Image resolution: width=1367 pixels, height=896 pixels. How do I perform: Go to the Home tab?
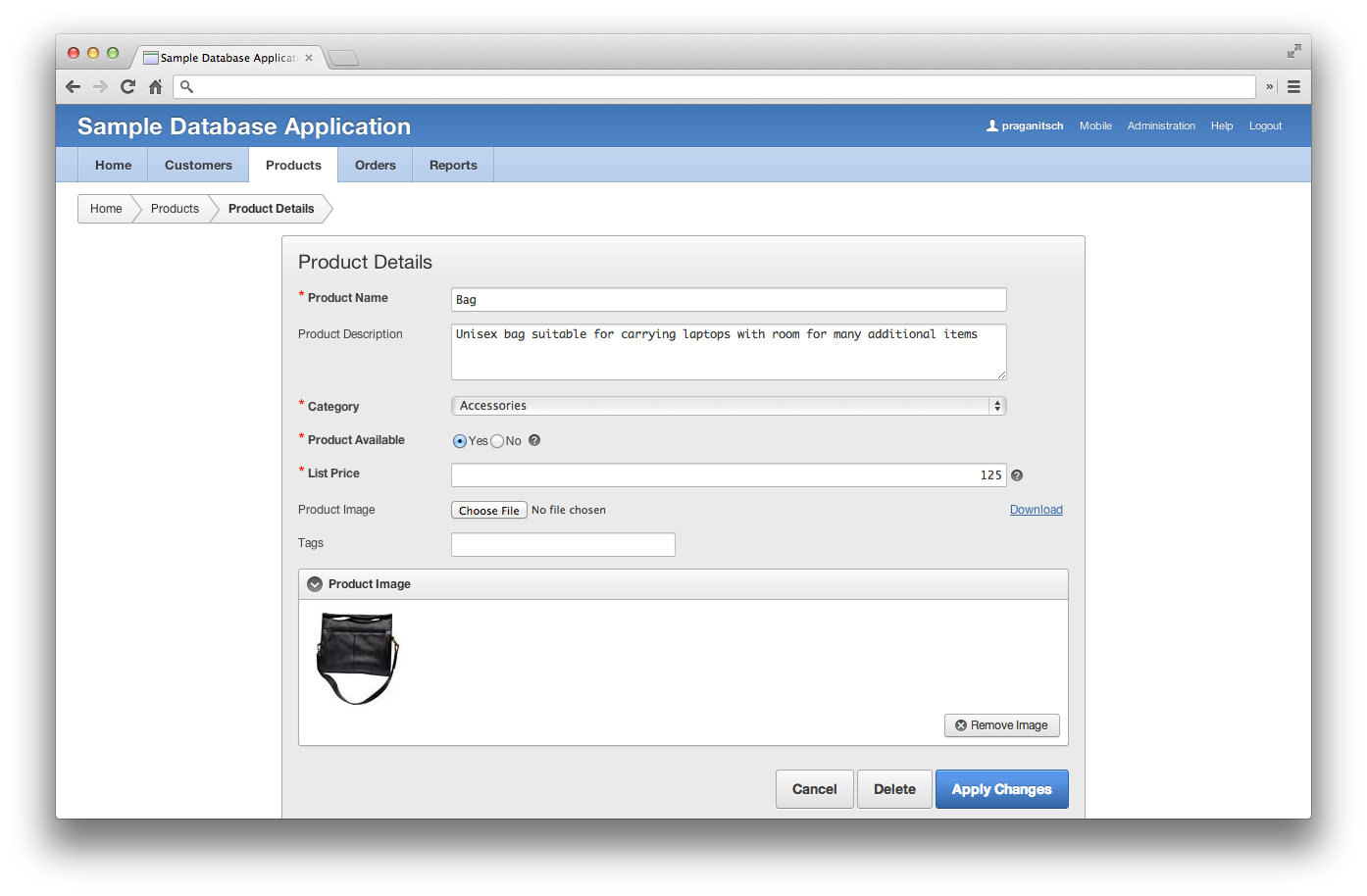113,165
